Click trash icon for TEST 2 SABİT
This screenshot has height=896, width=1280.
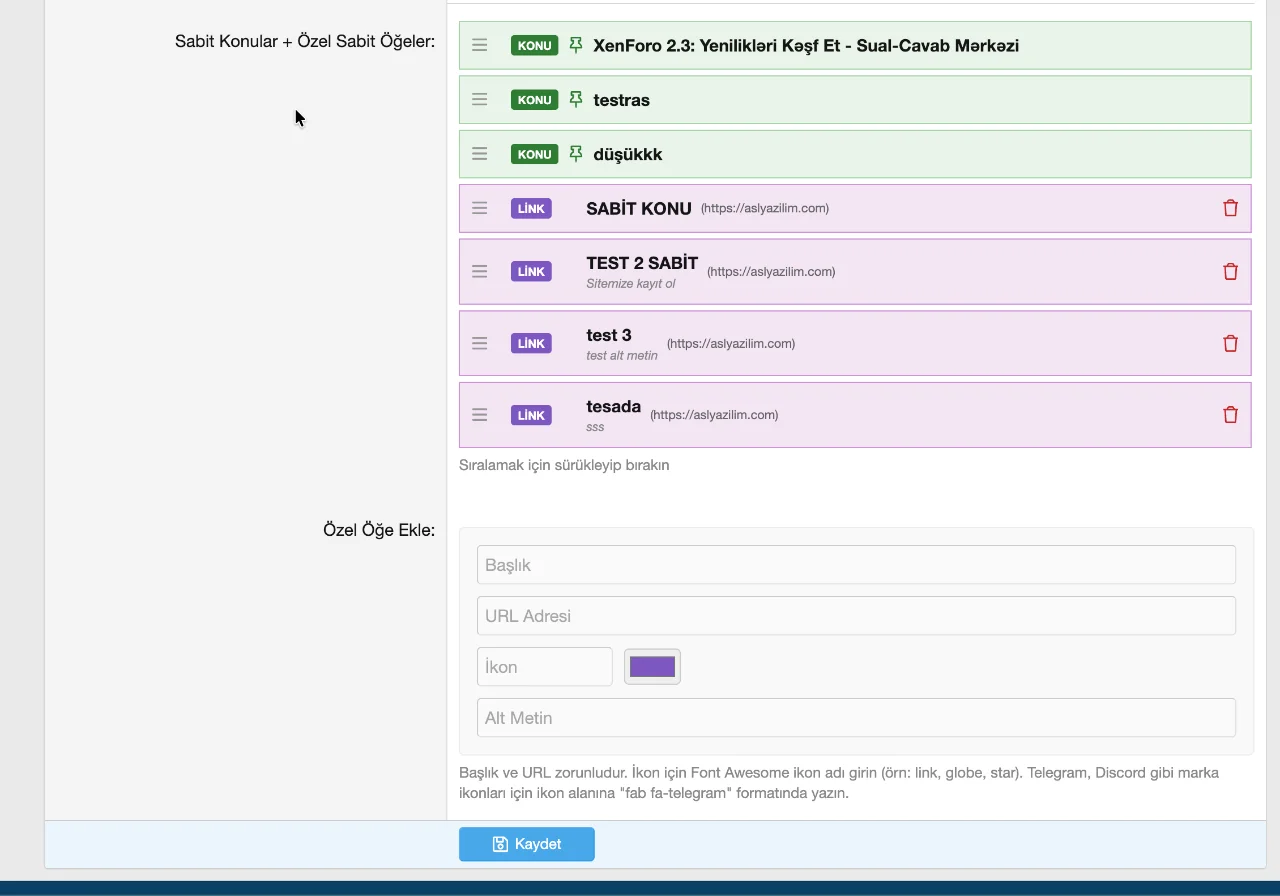[x=1230, y=271]
